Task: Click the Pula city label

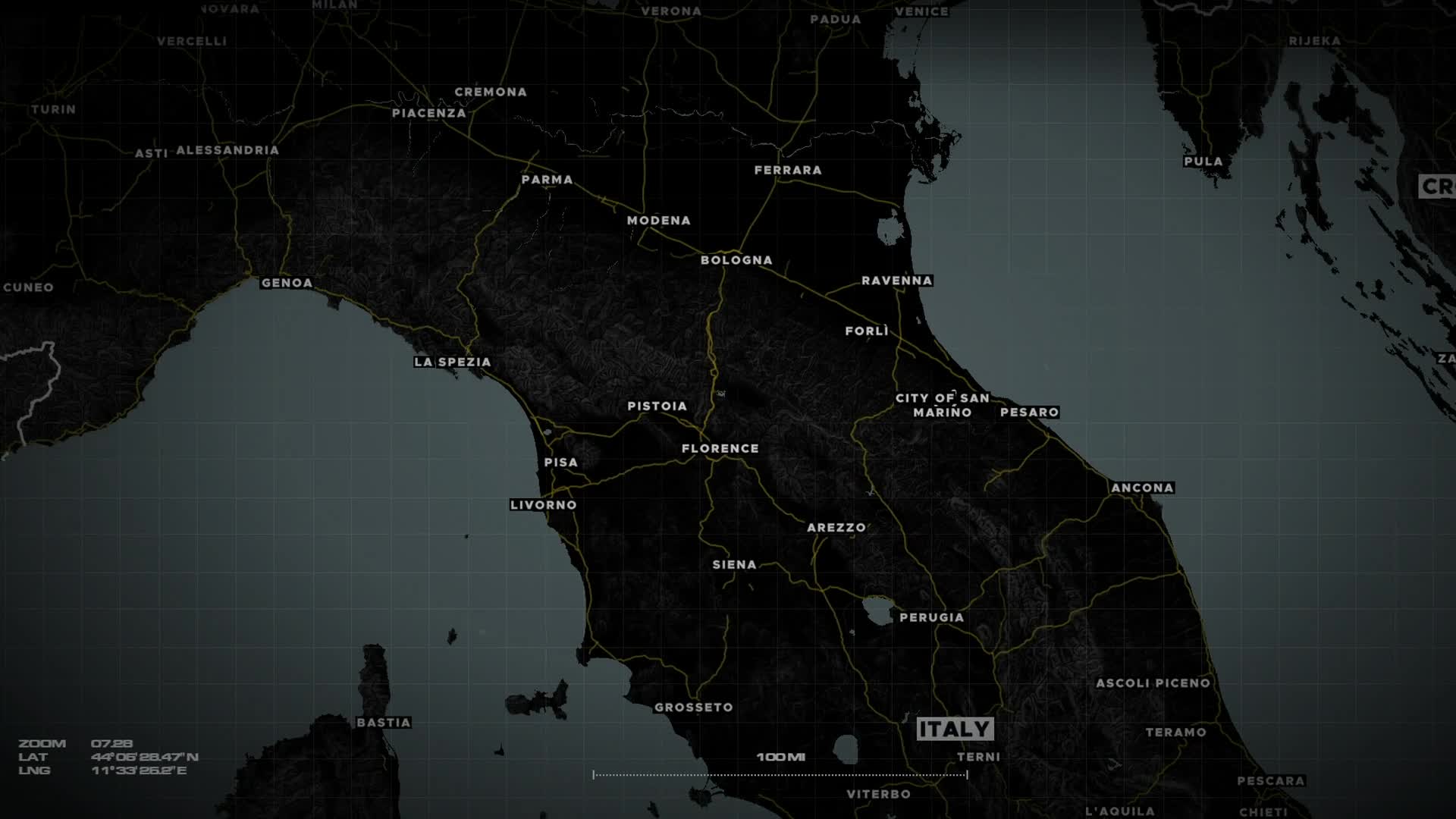Action: (x=1203, y=162)
